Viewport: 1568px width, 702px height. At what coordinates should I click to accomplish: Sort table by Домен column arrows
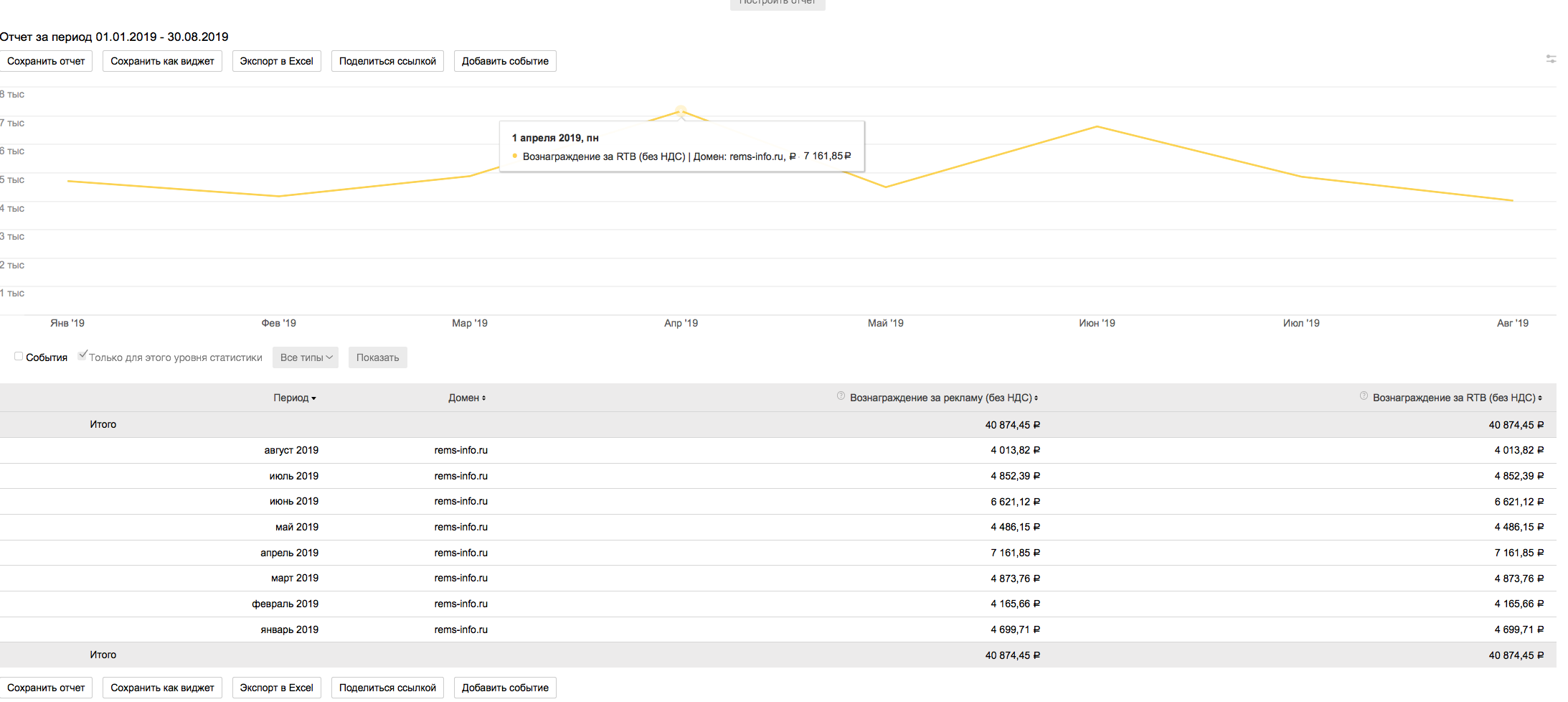[x=484, y=398]
